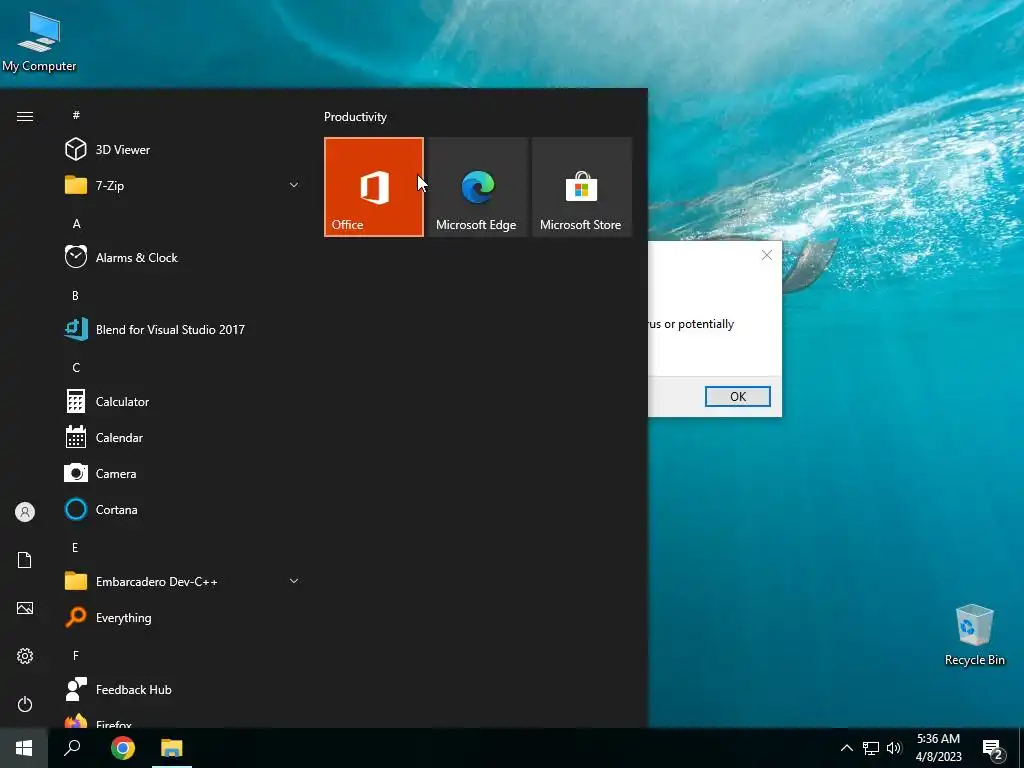Click the Productivity group heading
This screenshot has height=768, width=1024.
355,117
